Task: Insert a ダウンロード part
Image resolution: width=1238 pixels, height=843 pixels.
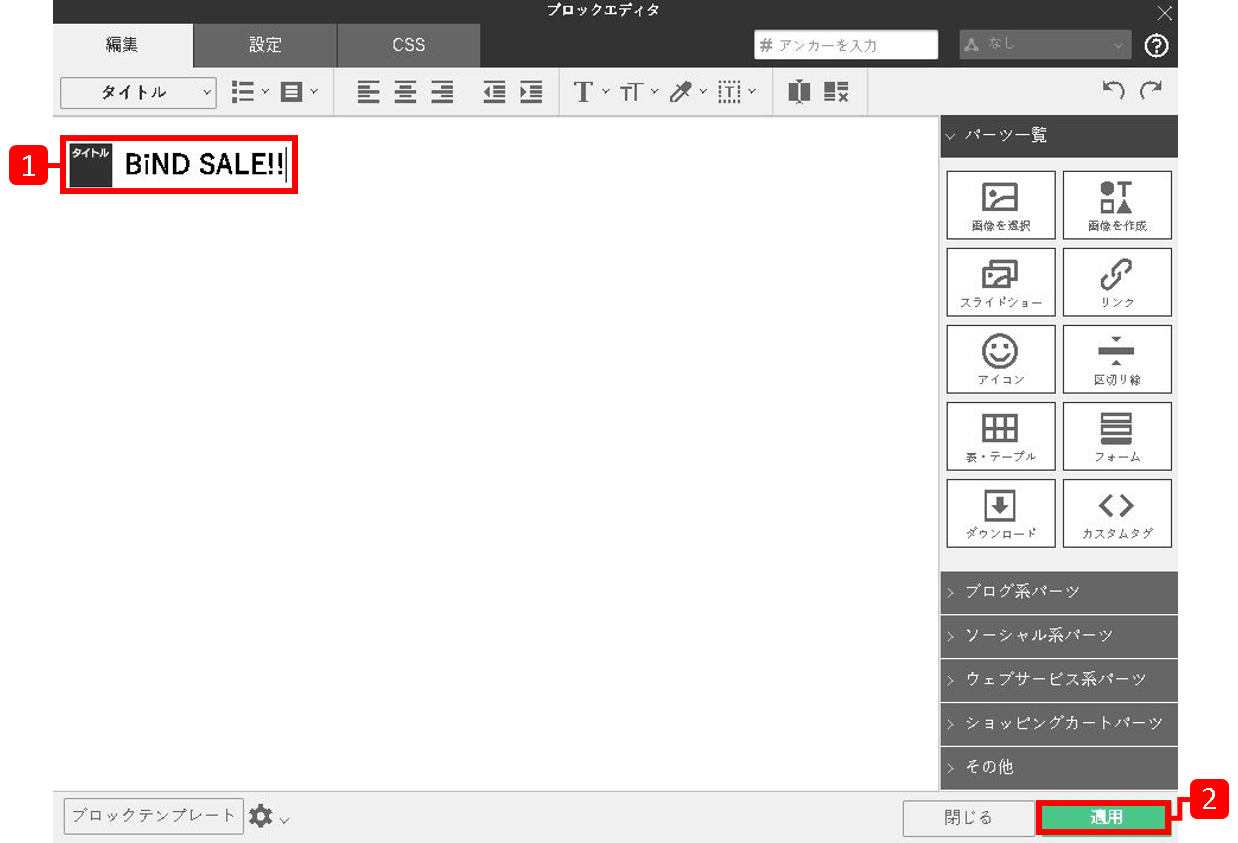Action: pos(1001,513)
